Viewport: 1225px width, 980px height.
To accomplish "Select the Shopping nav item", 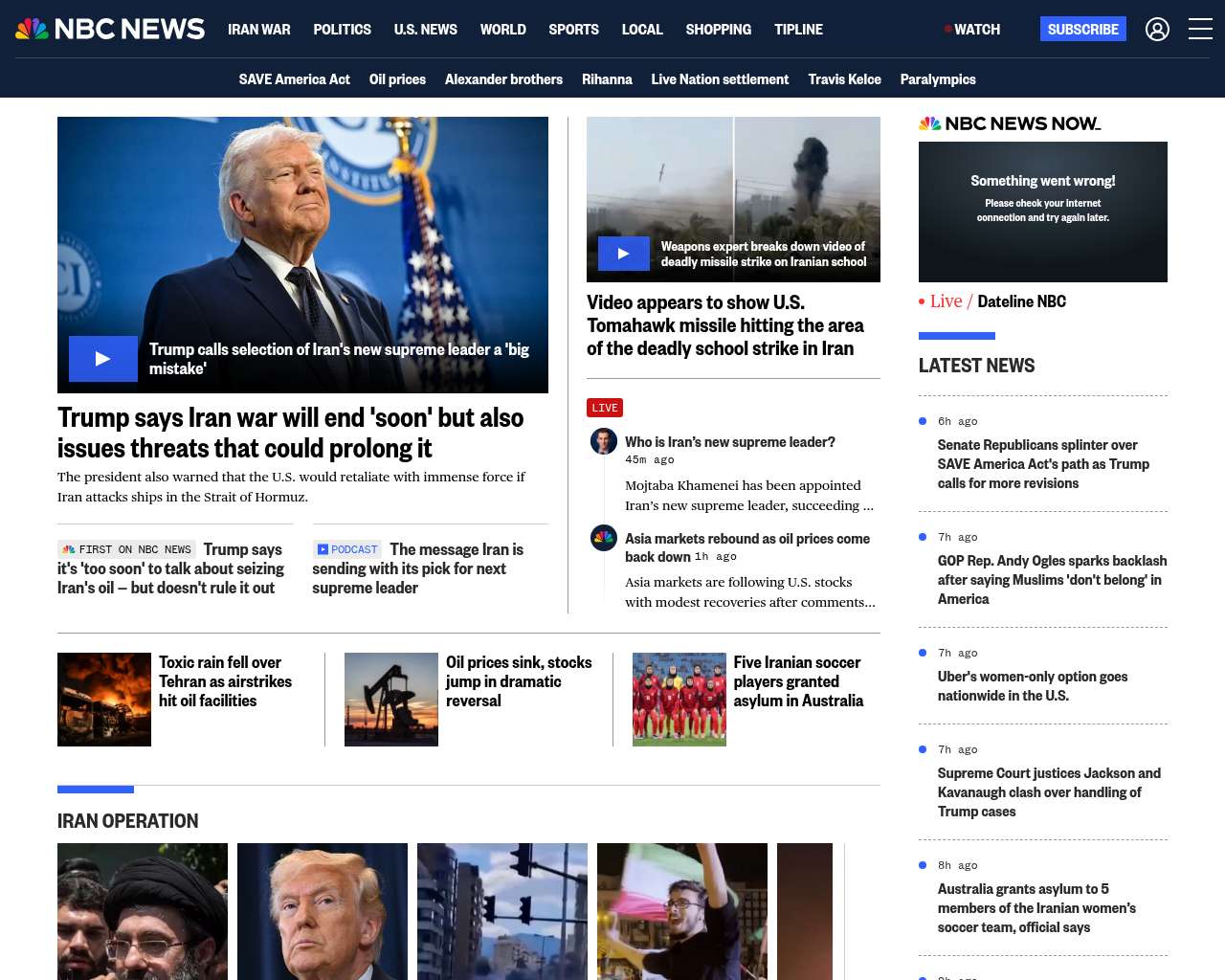I will (x=718, y=30).
